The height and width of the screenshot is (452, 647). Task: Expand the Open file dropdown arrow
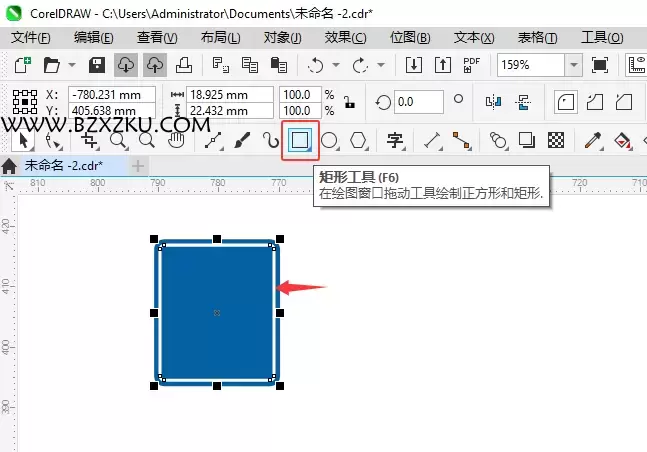72,65
